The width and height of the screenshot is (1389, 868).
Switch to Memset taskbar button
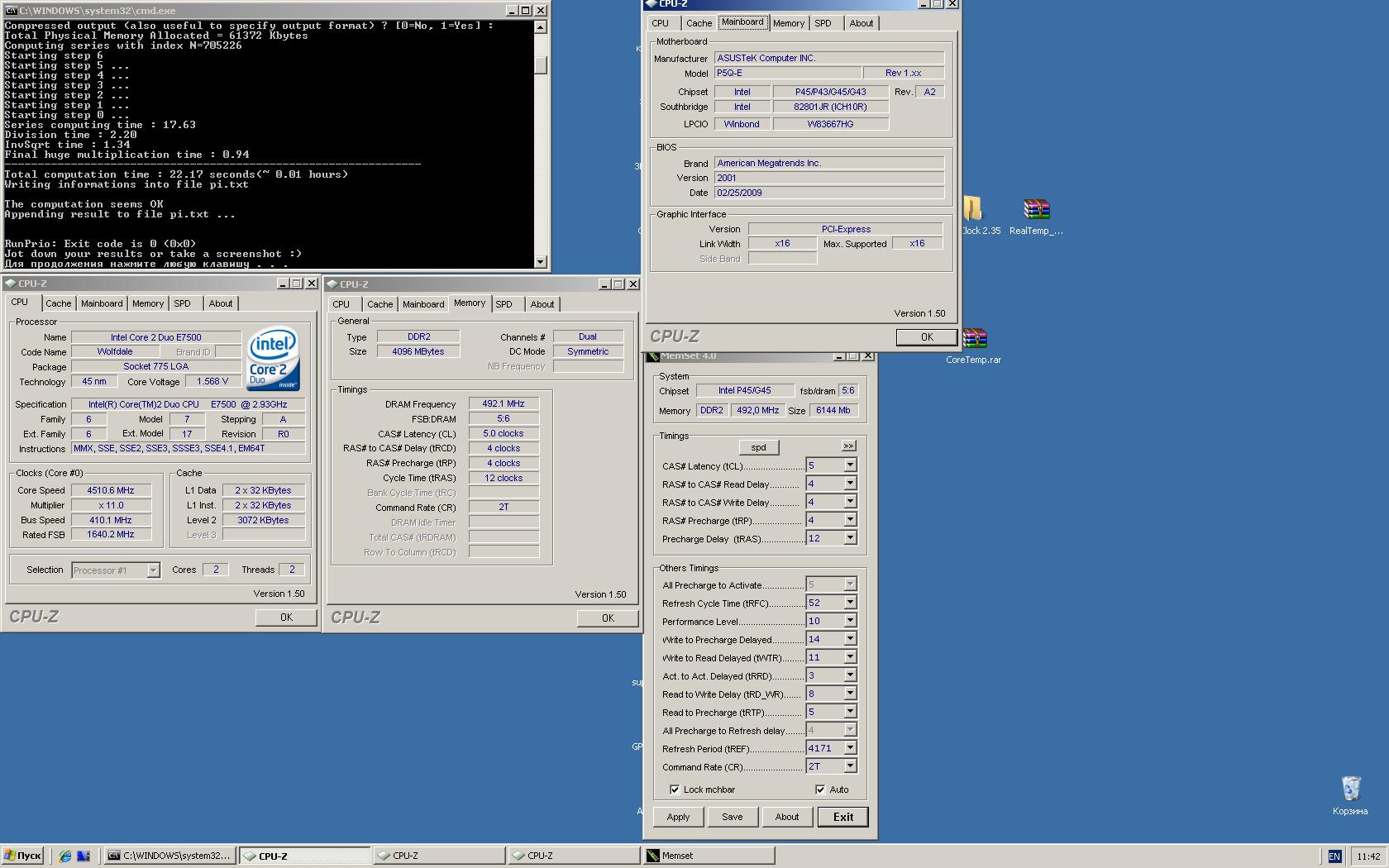tap(709, 856)
